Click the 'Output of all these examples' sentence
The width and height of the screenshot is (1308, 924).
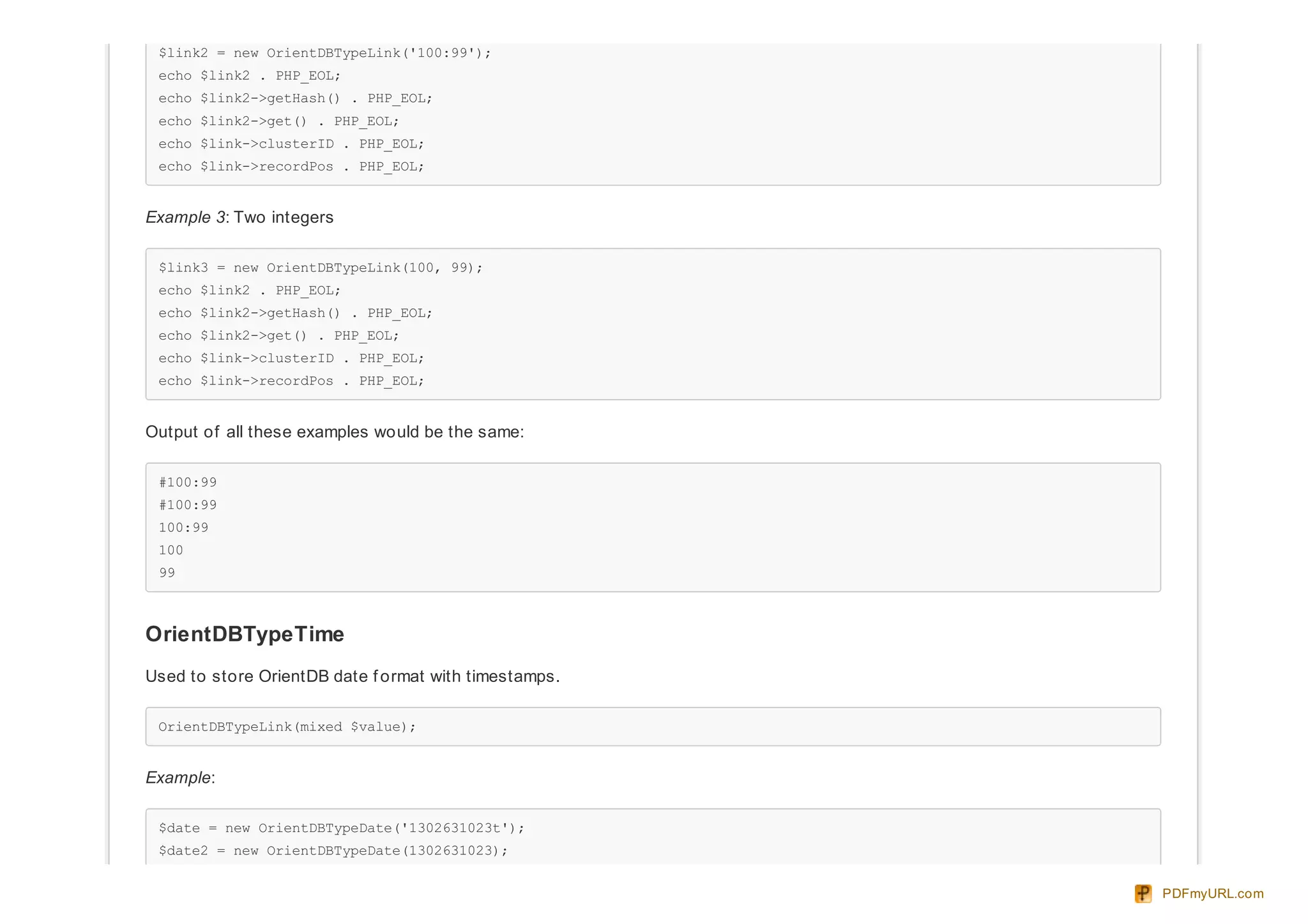[335, 432]
